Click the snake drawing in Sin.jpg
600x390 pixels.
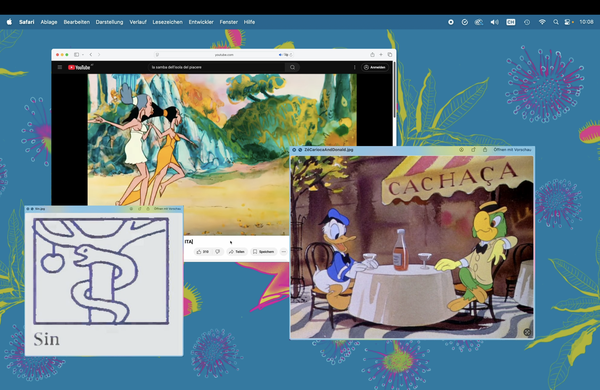(x=101, y=271)
